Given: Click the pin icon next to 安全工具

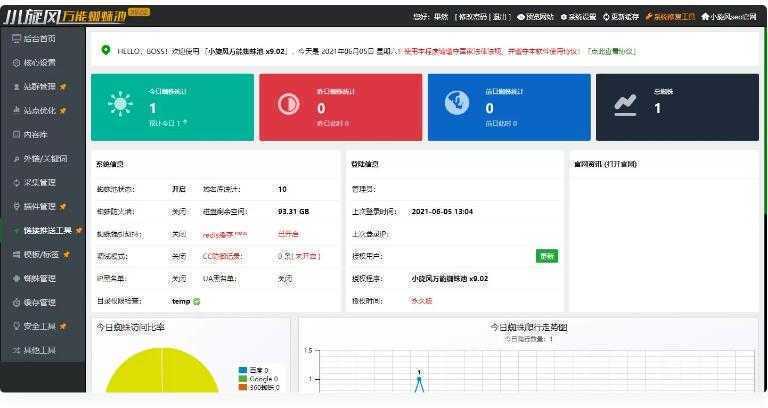Looking at the screenshot, I should tap(63, 326).
